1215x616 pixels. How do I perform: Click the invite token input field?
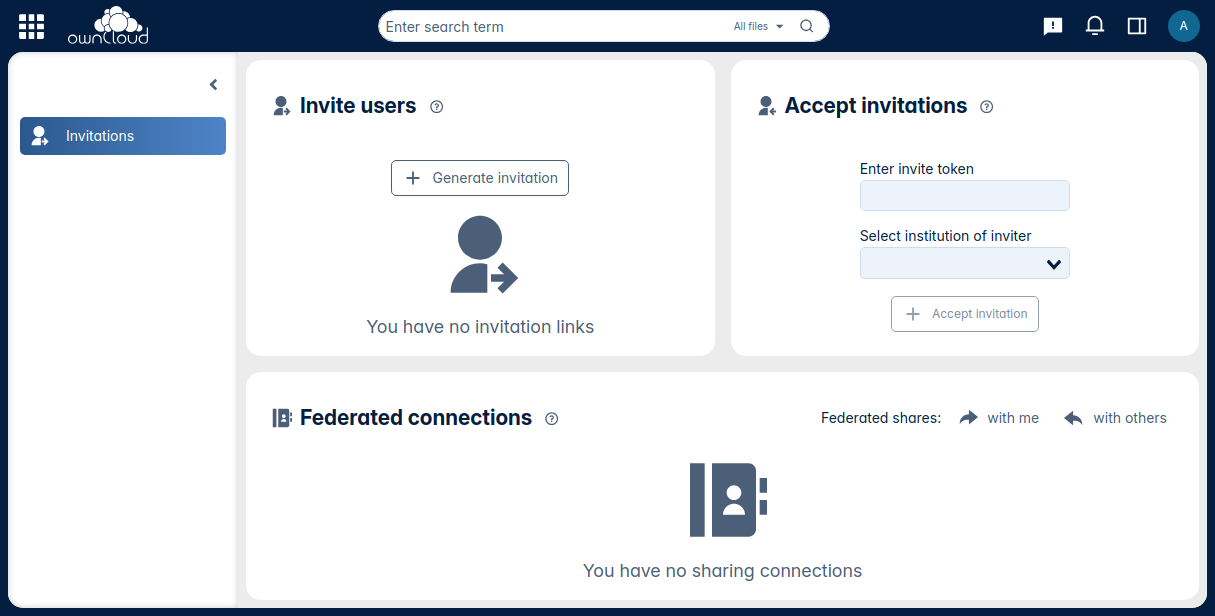click(964, 195)
